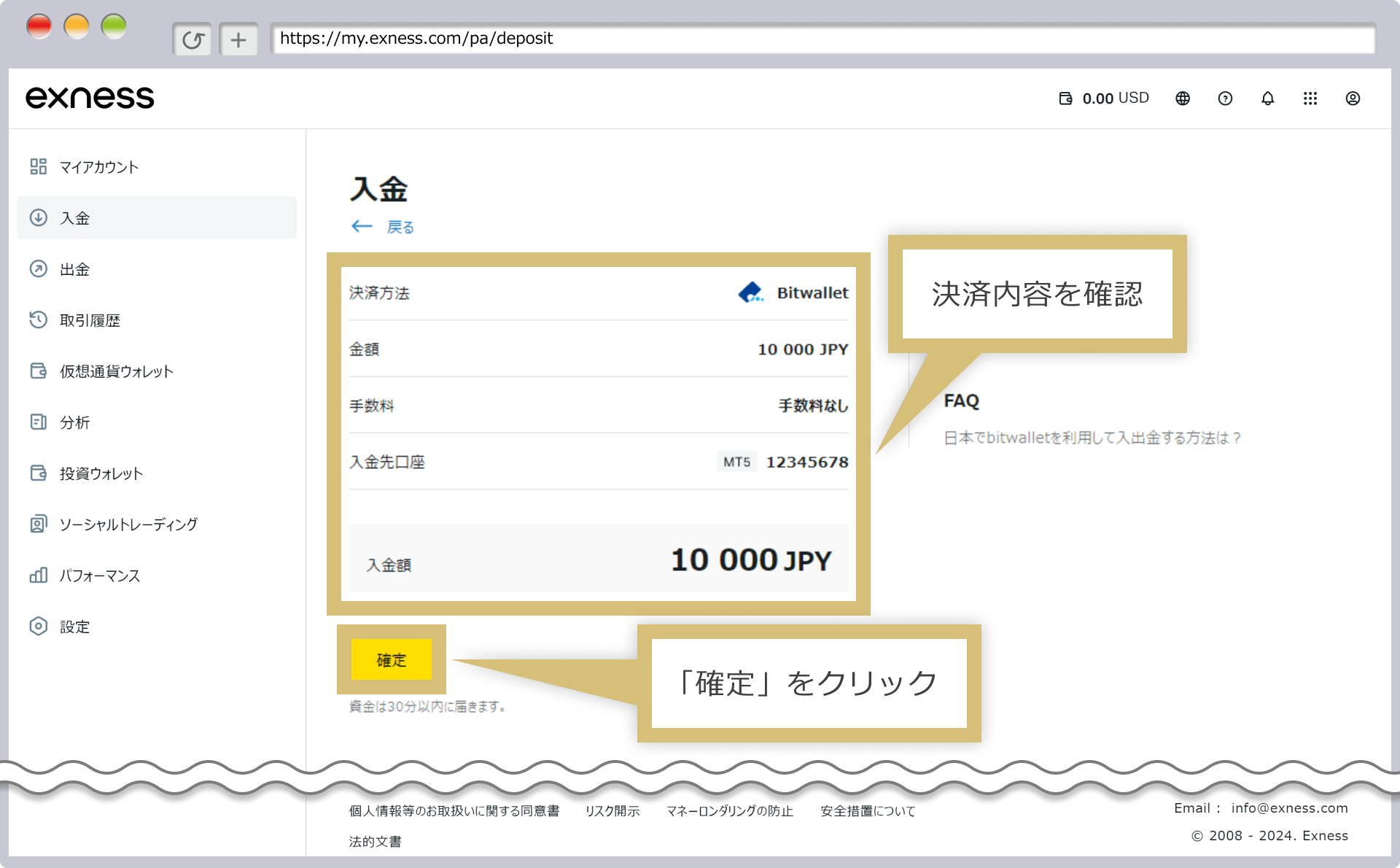Click the green window maximize button
This screenshot has width=1400, height=868.
point(114,26)
